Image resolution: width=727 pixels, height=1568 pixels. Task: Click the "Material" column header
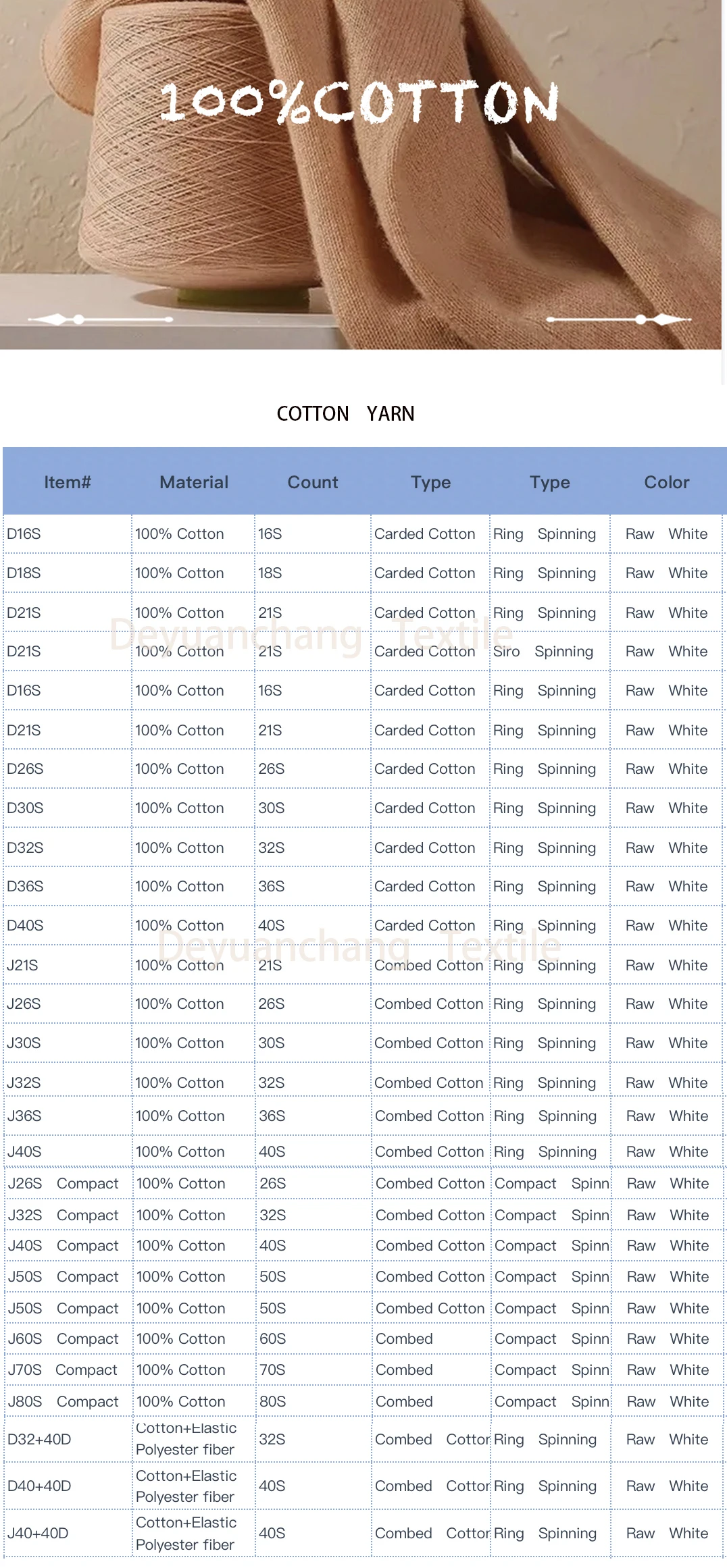tap(194, 482)
